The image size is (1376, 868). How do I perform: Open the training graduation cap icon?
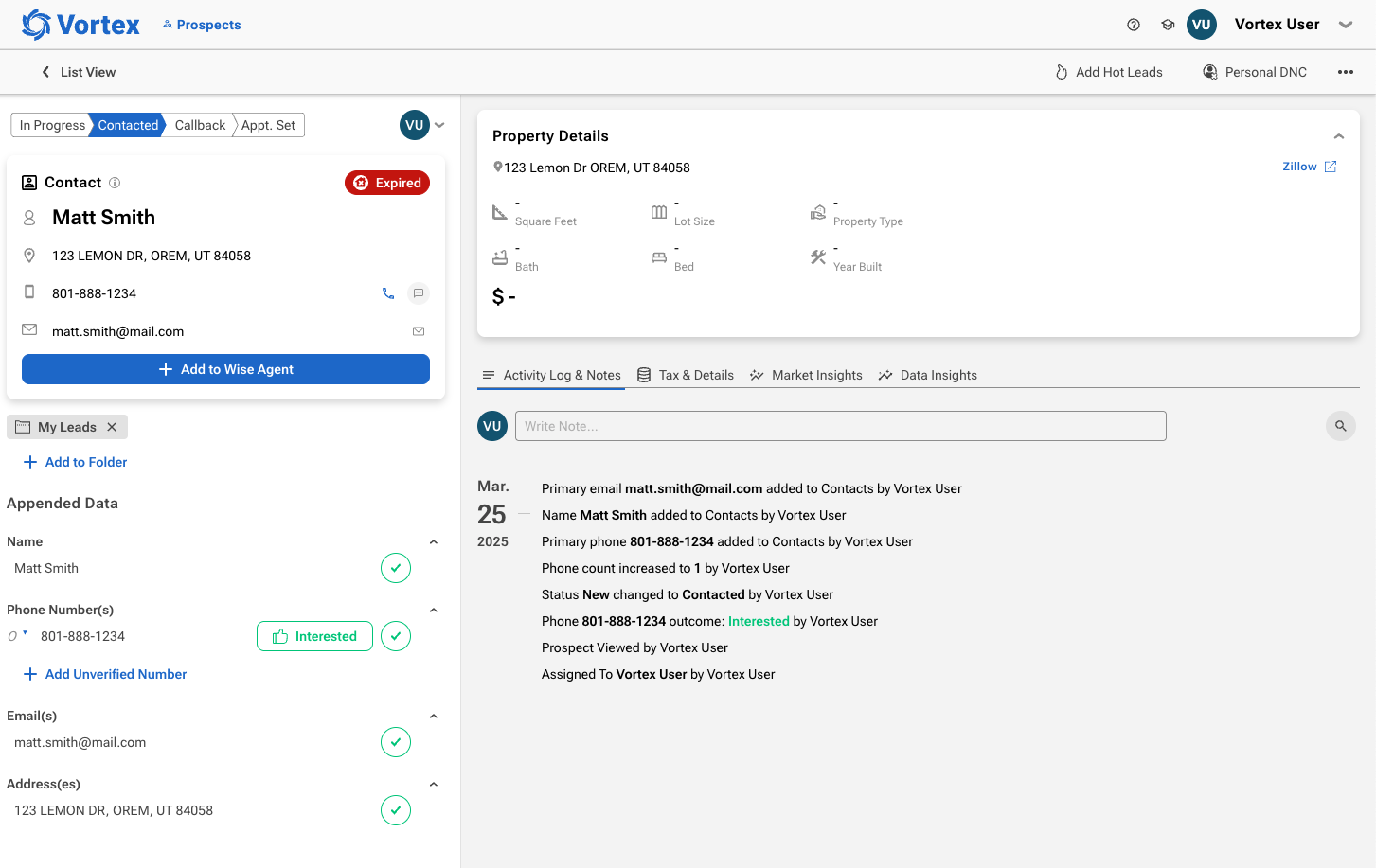point(1168,25)
